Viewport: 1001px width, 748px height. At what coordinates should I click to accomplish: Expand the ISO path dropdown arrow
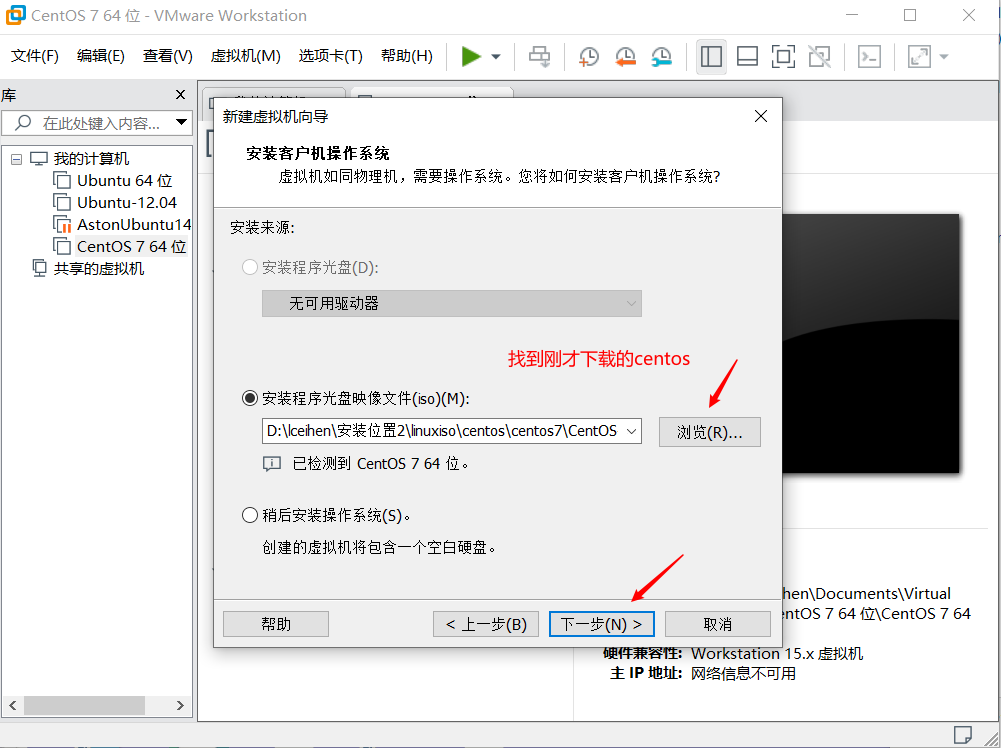[x=631, y=431]
